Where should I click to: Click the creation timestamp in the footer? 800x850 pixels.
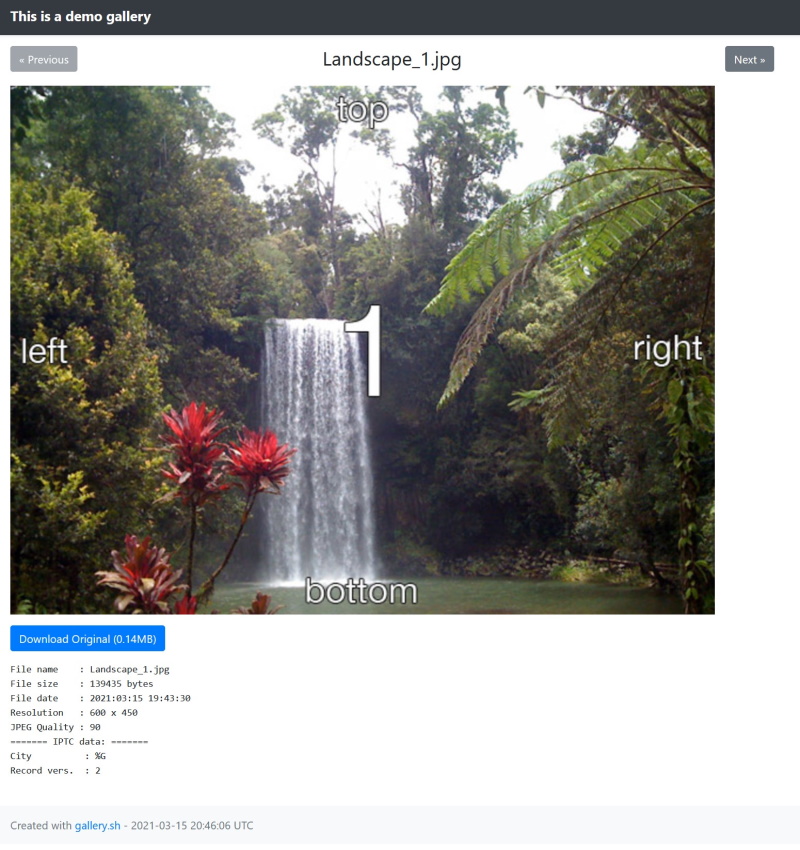(192, 825)
